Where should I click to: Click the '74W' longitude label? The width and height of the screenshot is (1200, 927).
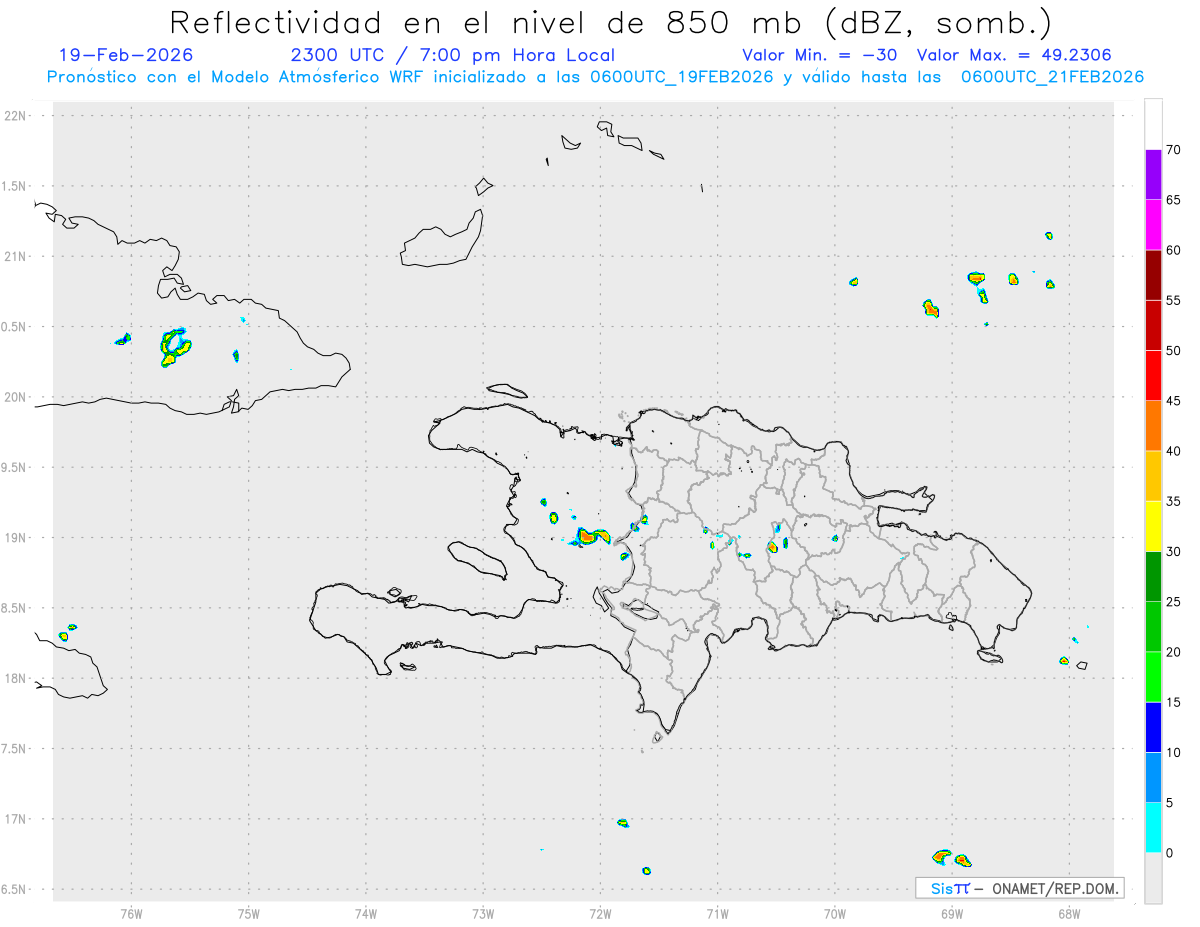(x=366, y=913)
